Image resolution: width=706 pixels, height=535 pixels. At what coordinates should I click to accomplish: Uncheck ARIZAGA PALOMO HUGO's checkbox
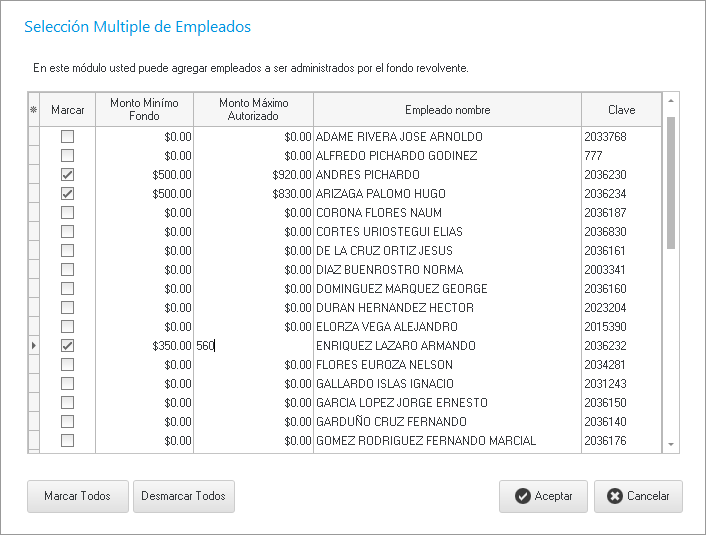click(68, 194)
